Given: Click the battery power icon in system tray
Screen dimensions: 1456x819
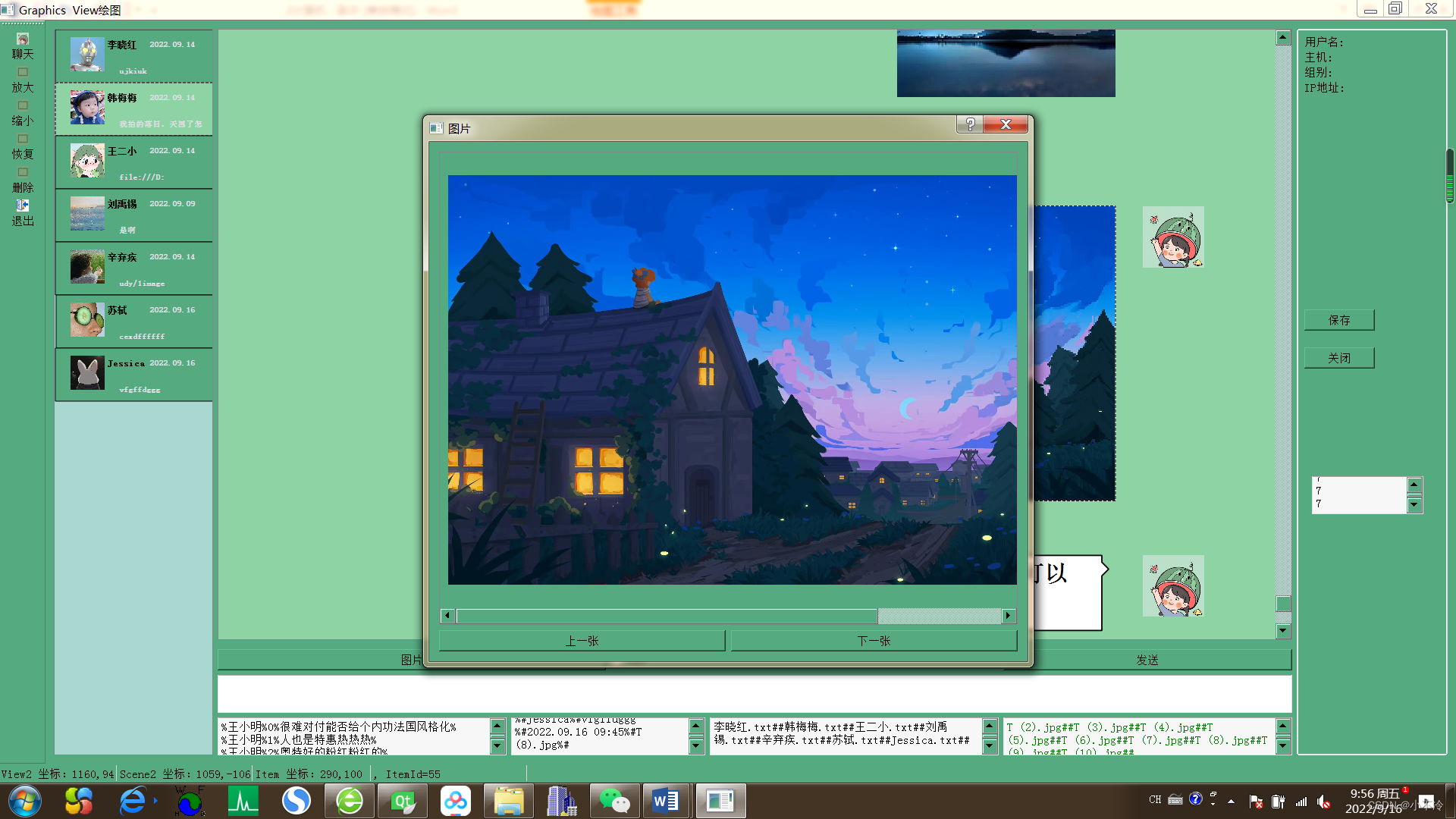Looking at the screenshot, I should pyautogui.click(x=1279, y=802).
